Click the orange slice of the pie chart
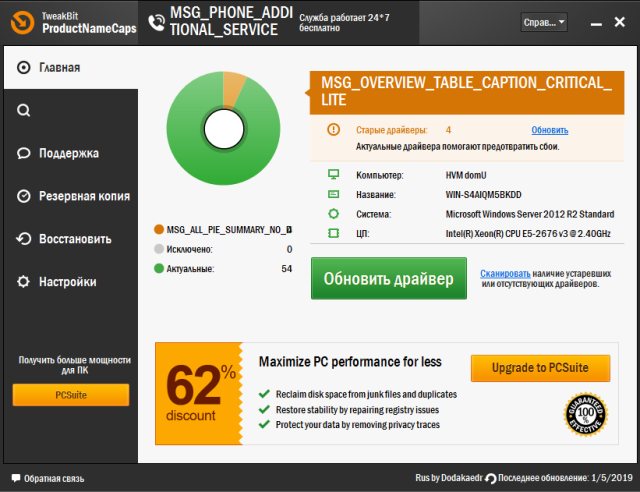 pyautogui.click(x=232, y=88)
